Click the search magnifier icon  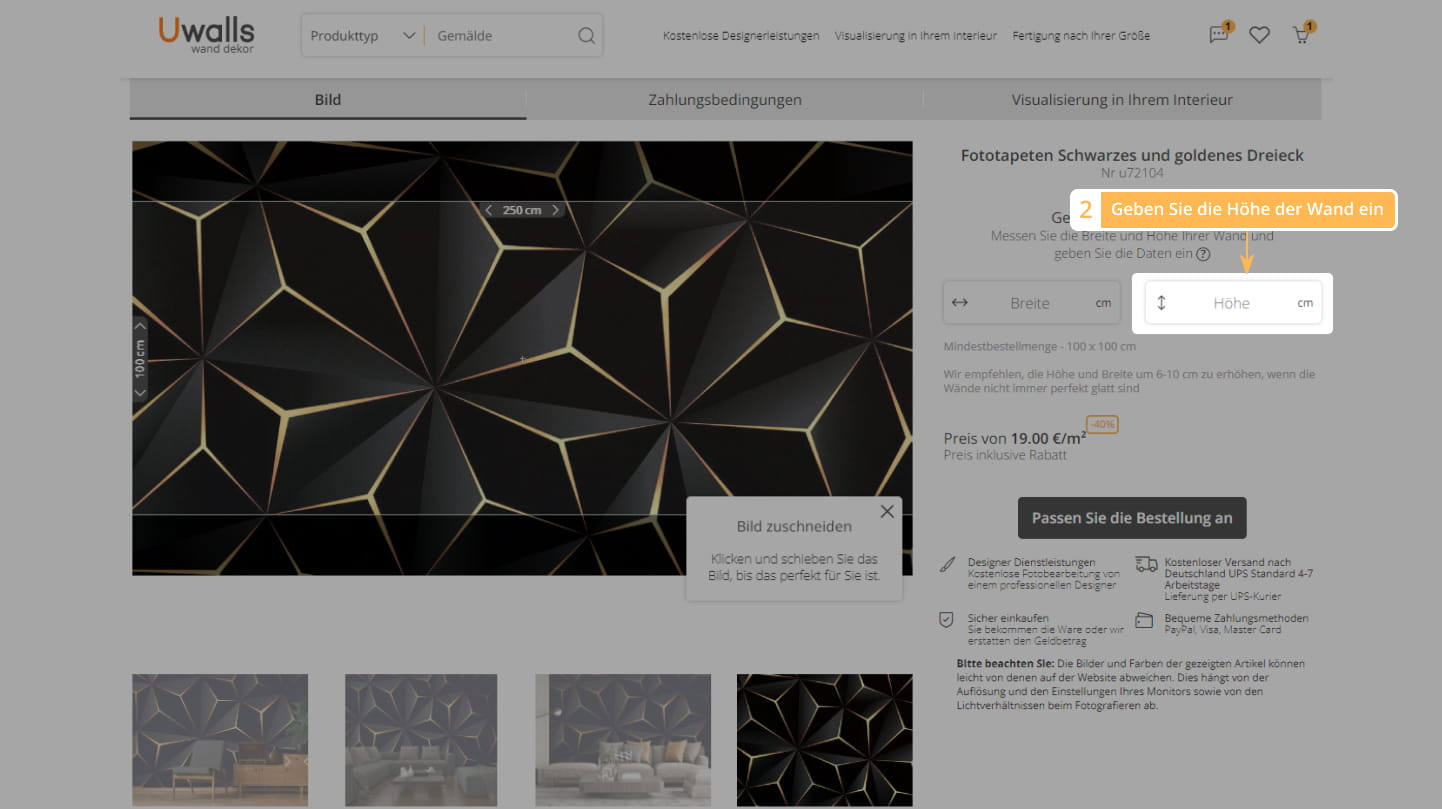tap(586, 36)
